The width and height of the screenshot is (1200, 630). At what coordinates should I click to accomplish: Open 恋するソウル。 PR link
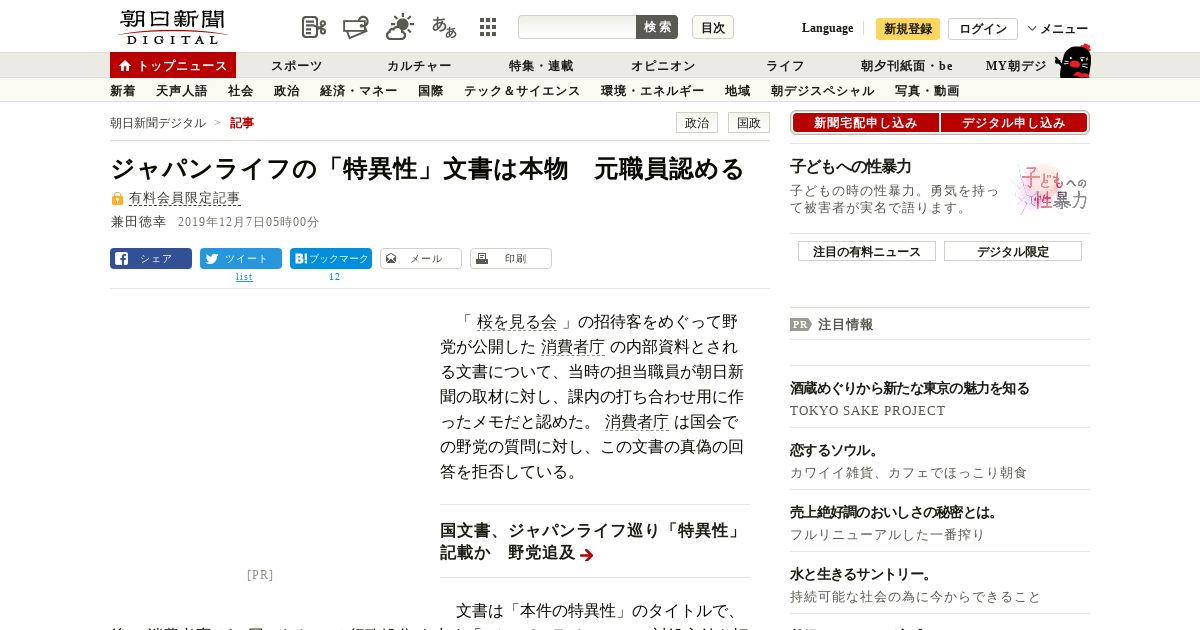tap(835, 450)
